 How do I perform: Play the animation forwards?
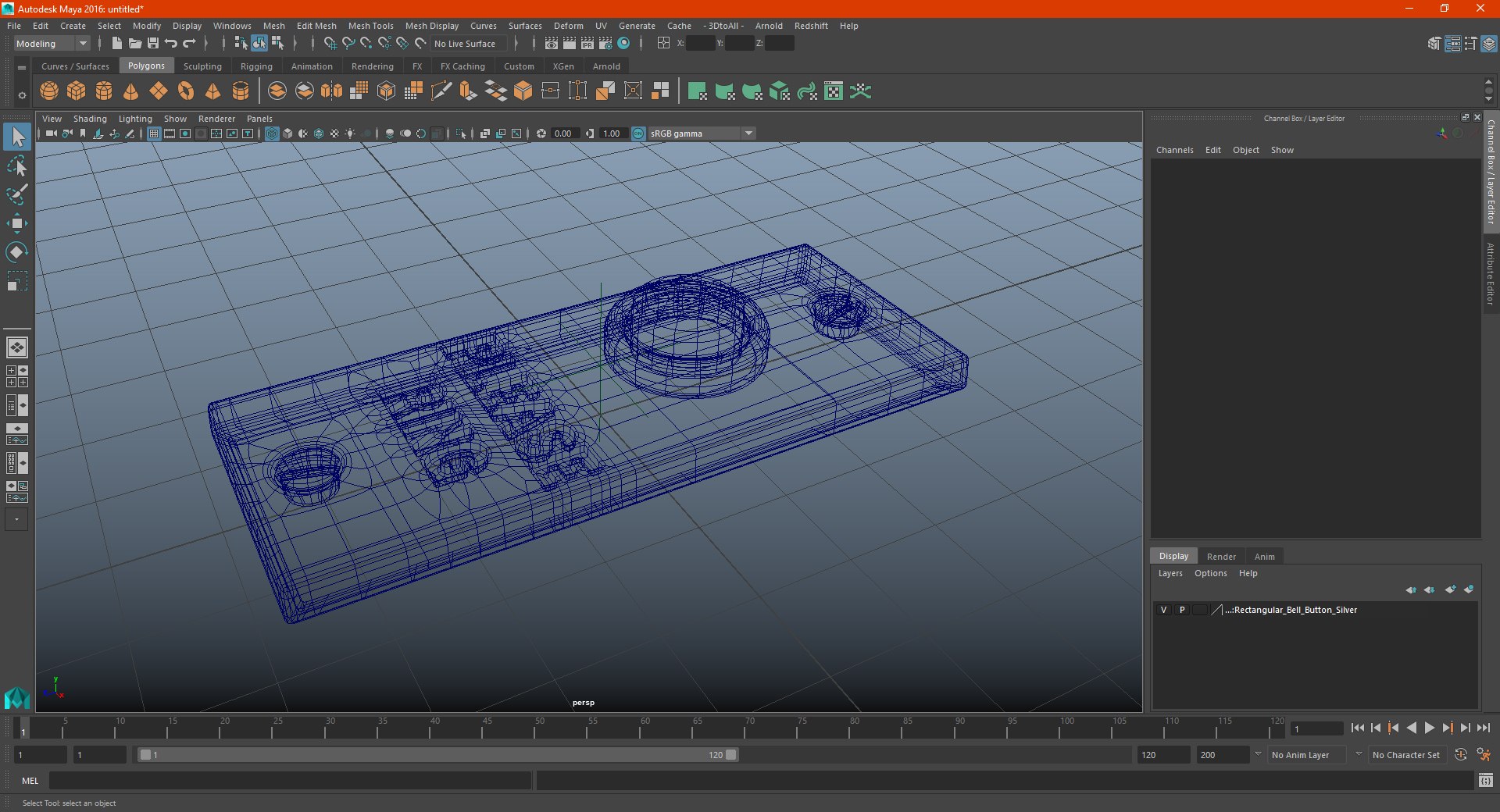pos(1429,728)
